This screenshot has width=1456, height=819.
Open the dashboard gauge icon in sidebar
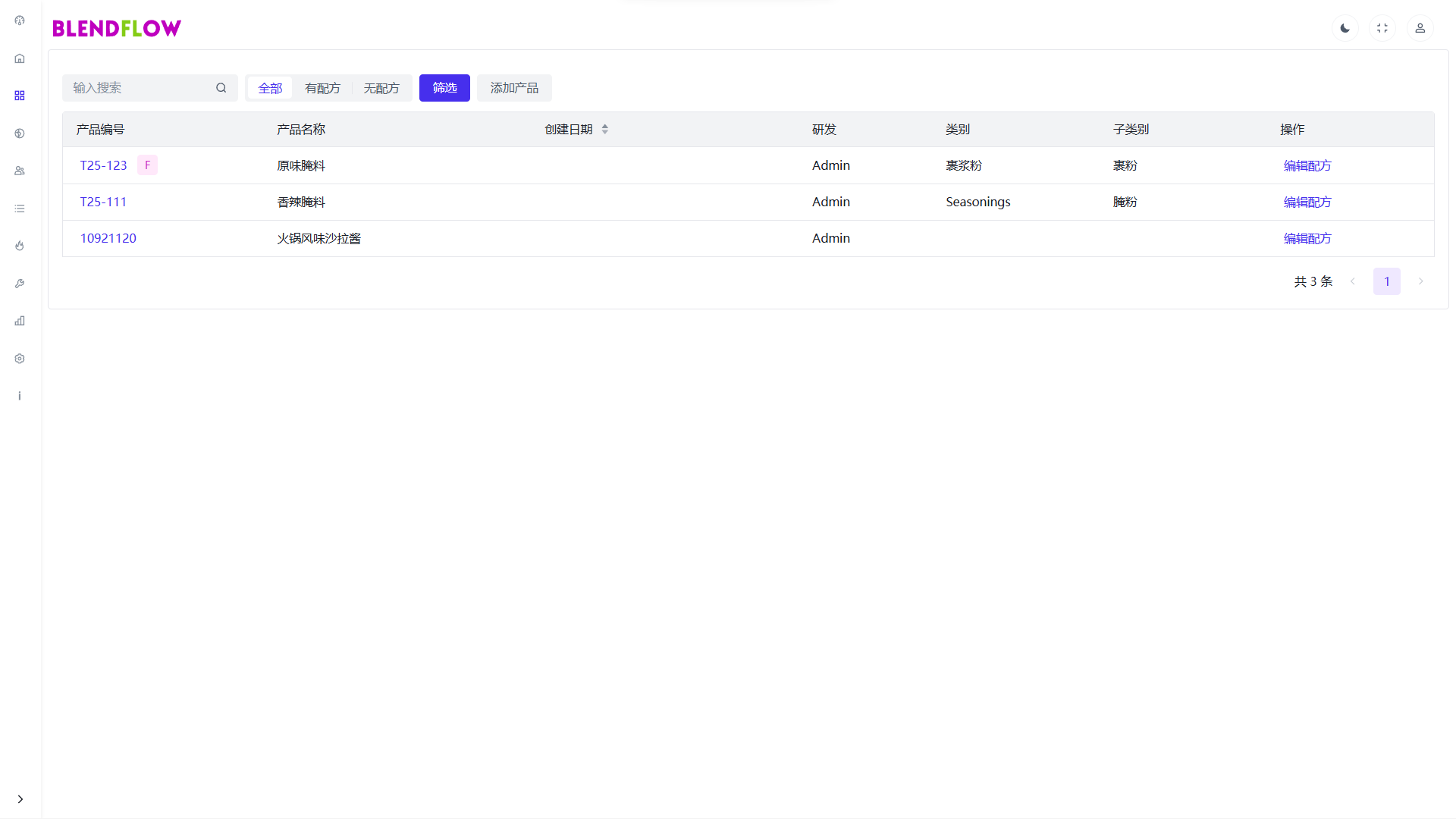(20, 20)
